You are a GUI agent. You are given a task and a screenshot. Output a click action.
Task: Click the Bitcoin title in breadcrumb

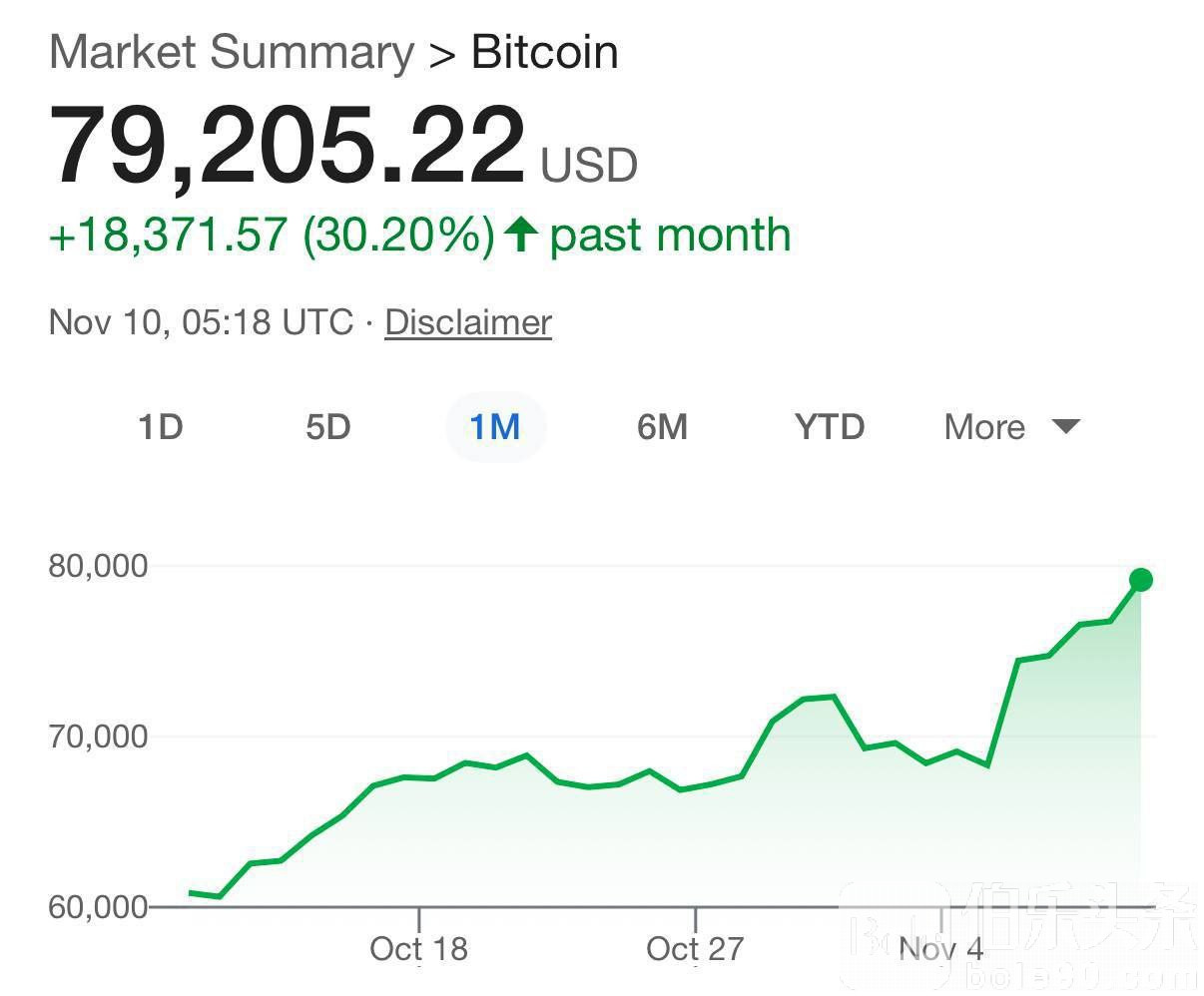pos(544,52)
